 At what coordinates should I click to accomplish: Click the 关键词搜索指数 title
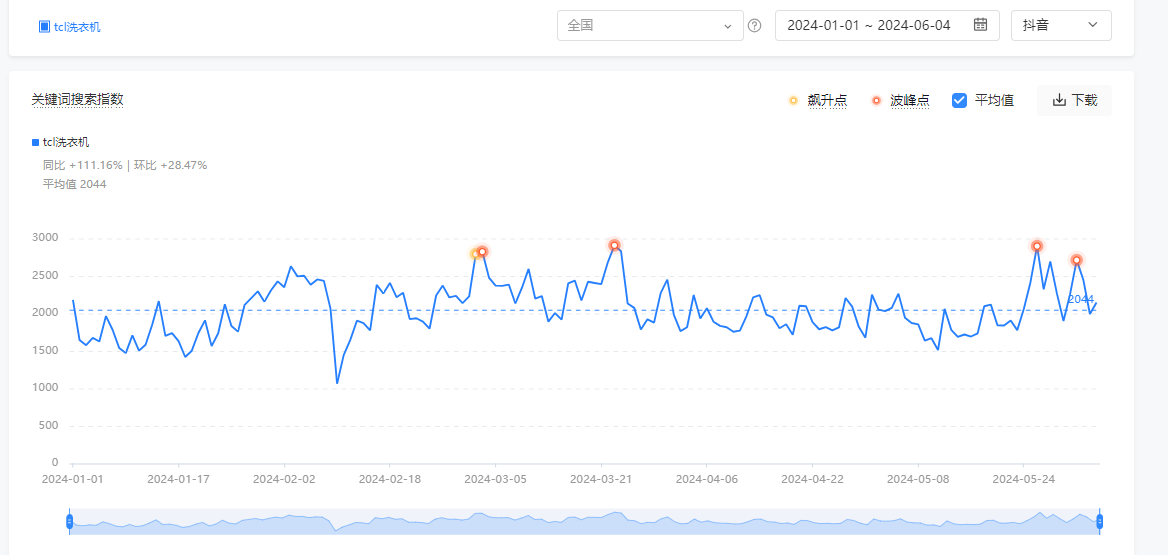click(x=77, y=99)
